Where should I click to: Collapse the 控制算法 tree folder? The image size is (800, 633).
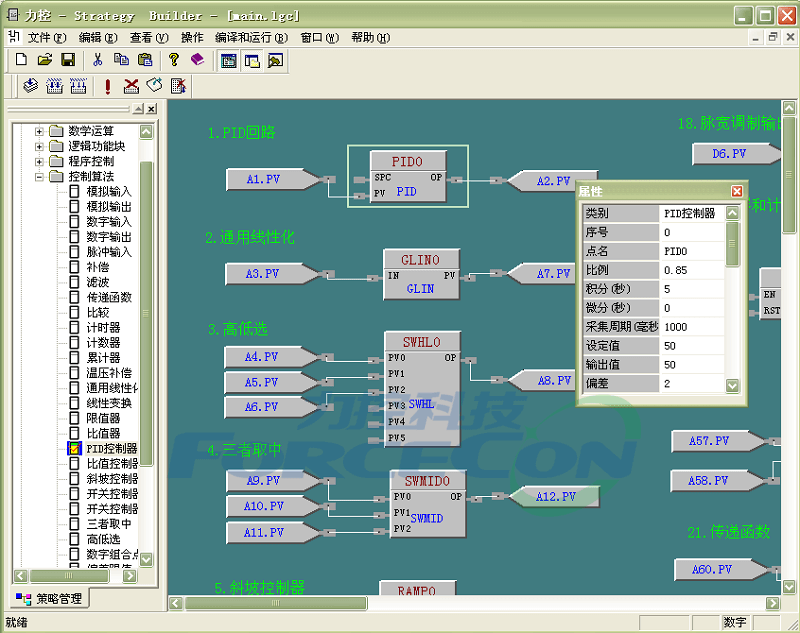(40, 177)
